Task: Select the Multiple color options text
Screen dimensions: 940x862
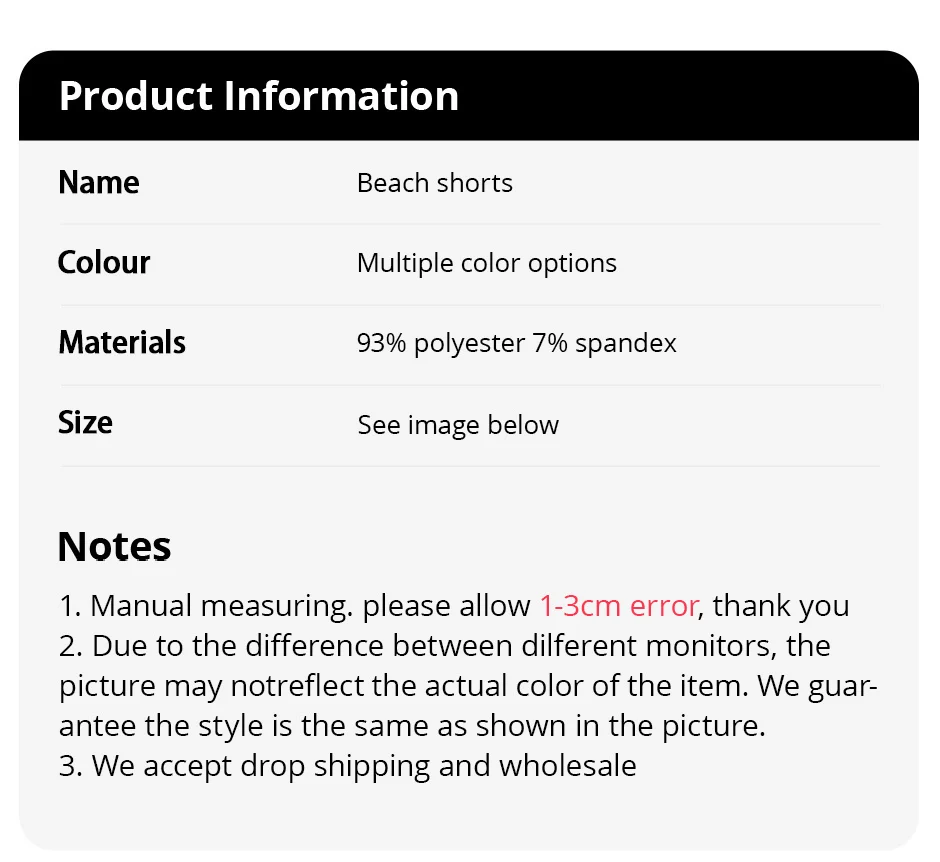Action: 486,263
